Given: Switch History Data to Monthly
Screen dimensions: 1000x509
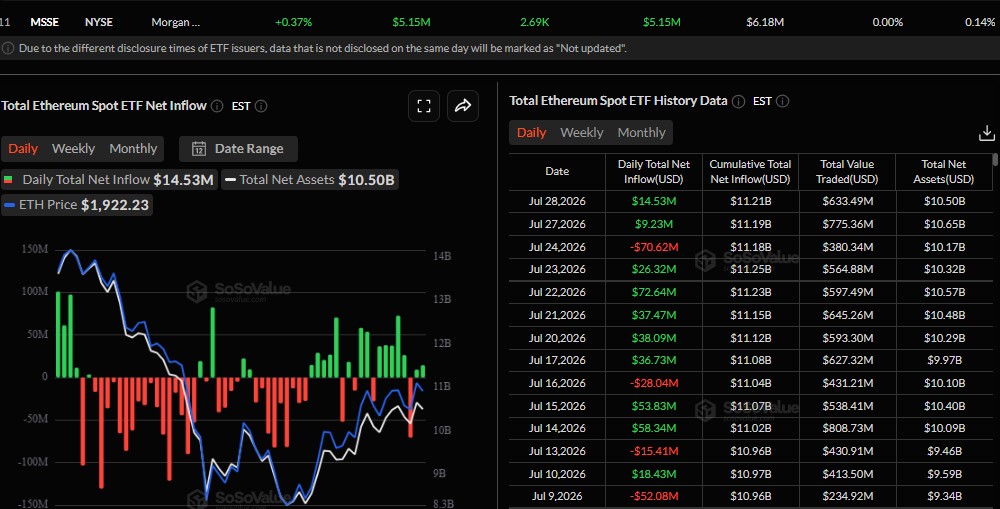Looking at the screenshot, I should (642, 133).
